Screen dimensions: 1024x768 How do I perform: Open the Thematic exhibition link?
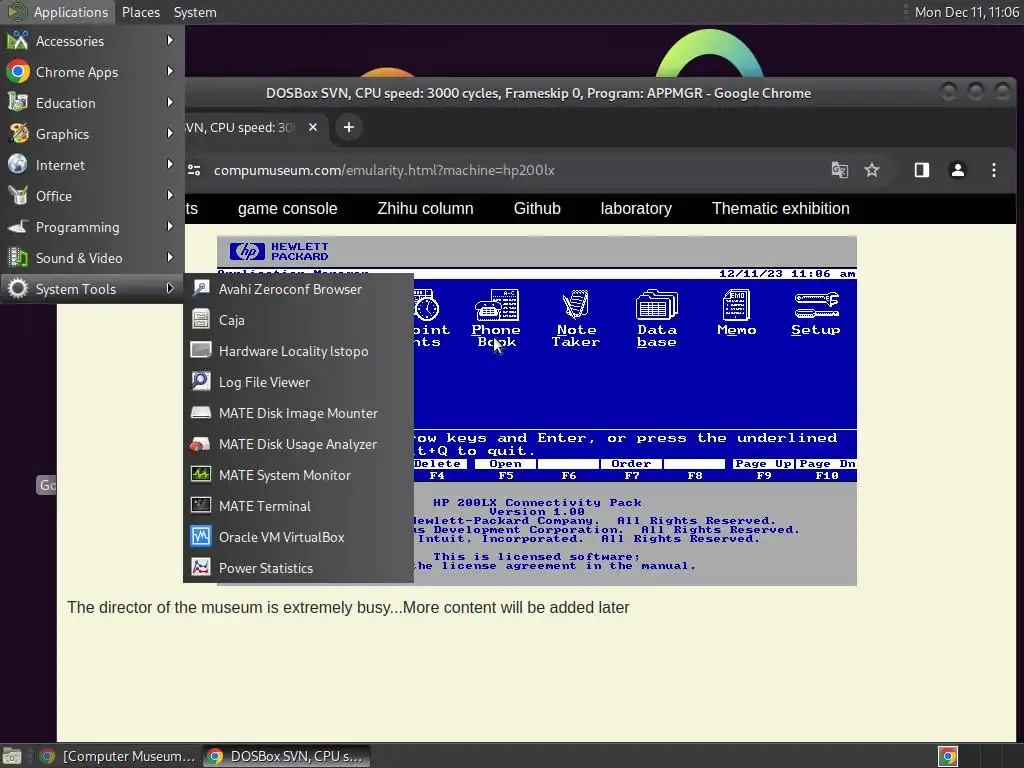coord(780,208)
